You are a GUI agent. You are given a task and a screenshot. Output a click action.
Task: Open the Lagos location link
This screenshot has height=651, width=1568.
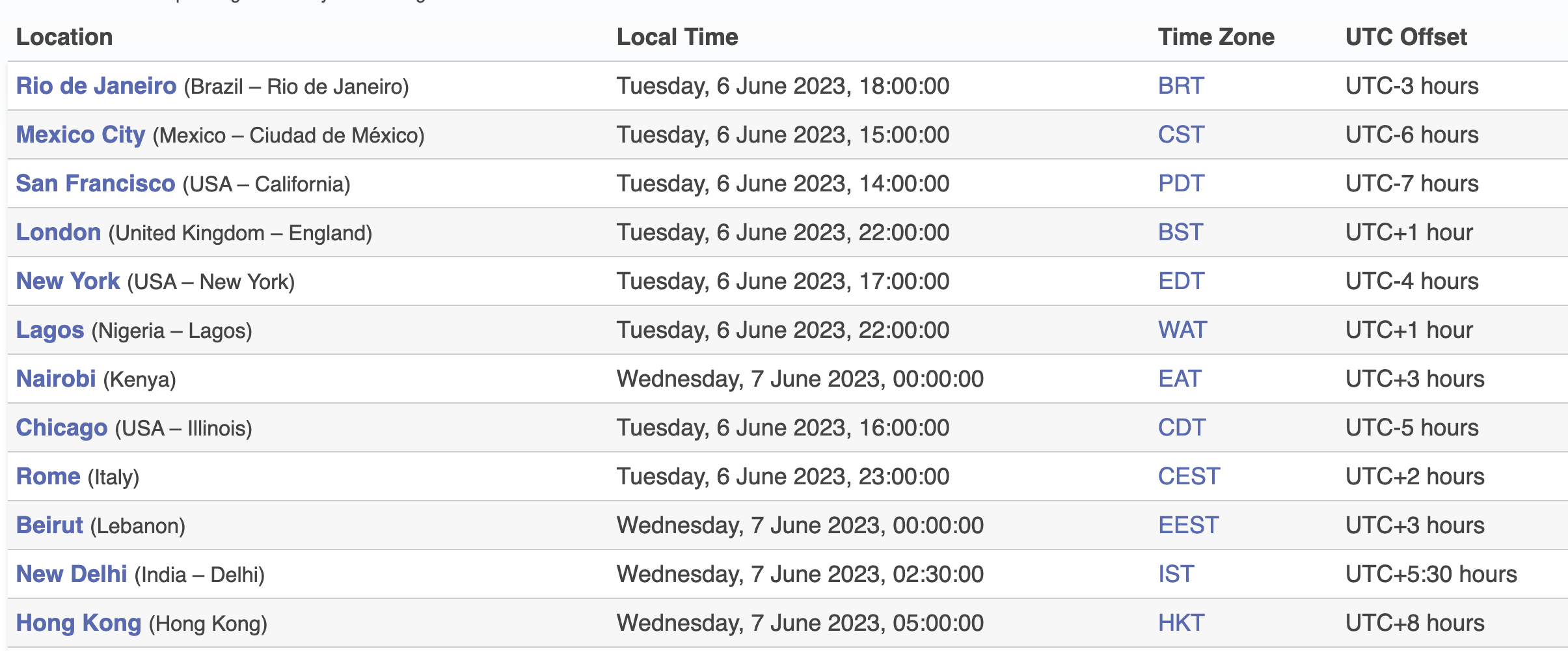[50, 330]
